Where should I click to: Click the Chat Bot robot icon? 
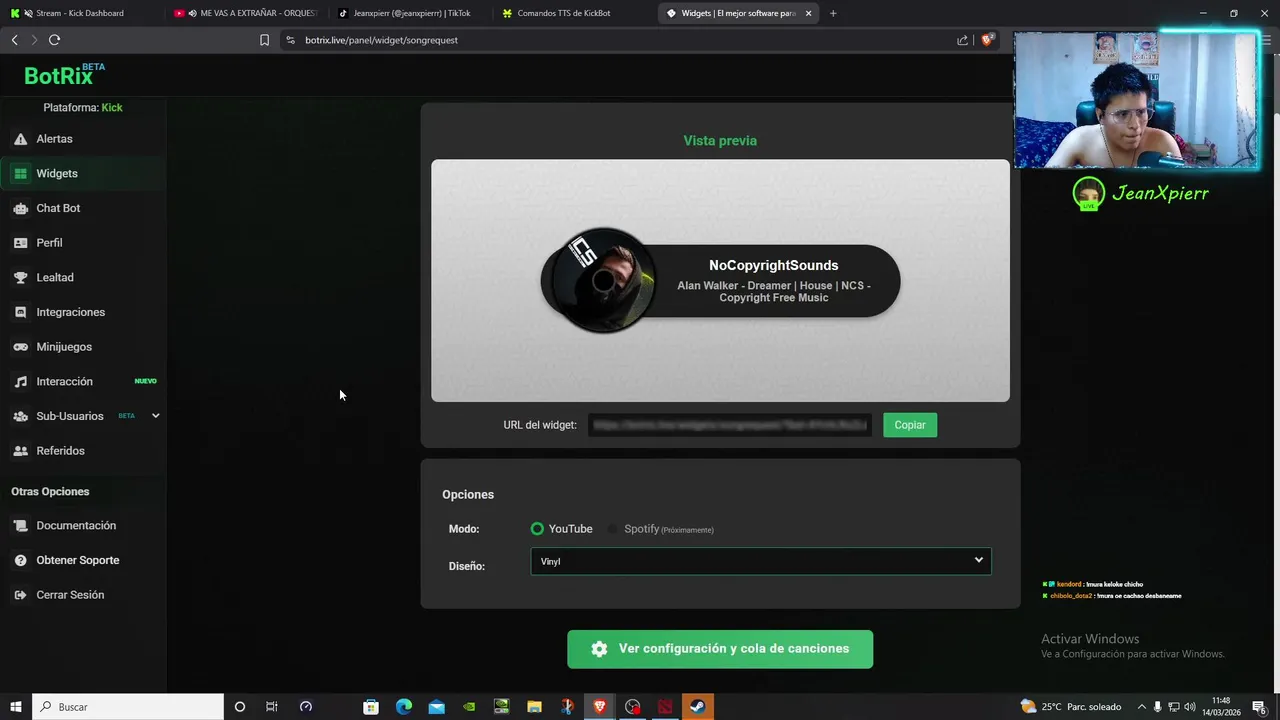tap(20, 208)
